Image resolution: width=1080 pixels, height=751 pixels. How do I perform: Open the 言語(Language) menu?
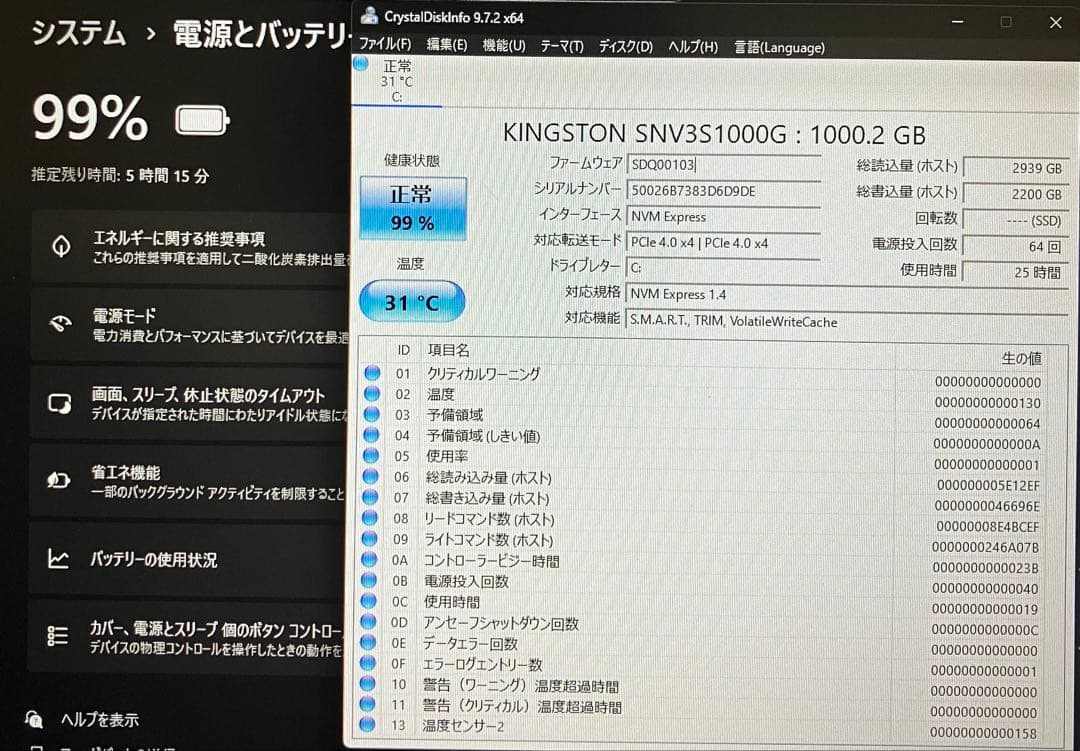(x=778, y=47)
